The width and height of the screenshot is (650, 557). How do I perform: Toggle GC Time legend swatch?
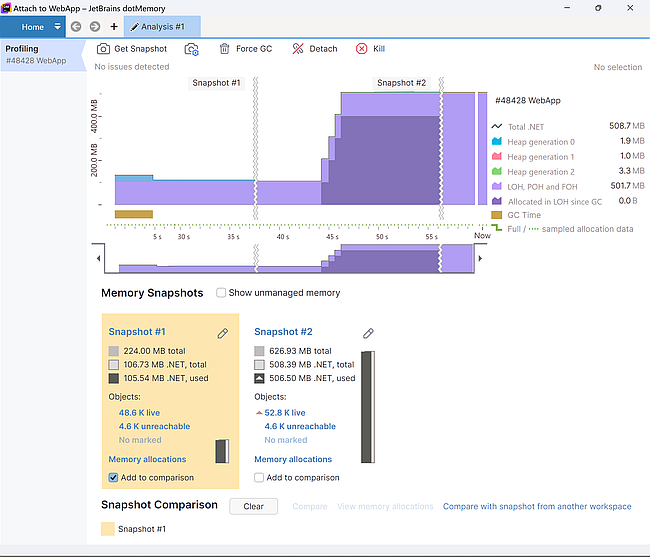(x=497, y=215)
